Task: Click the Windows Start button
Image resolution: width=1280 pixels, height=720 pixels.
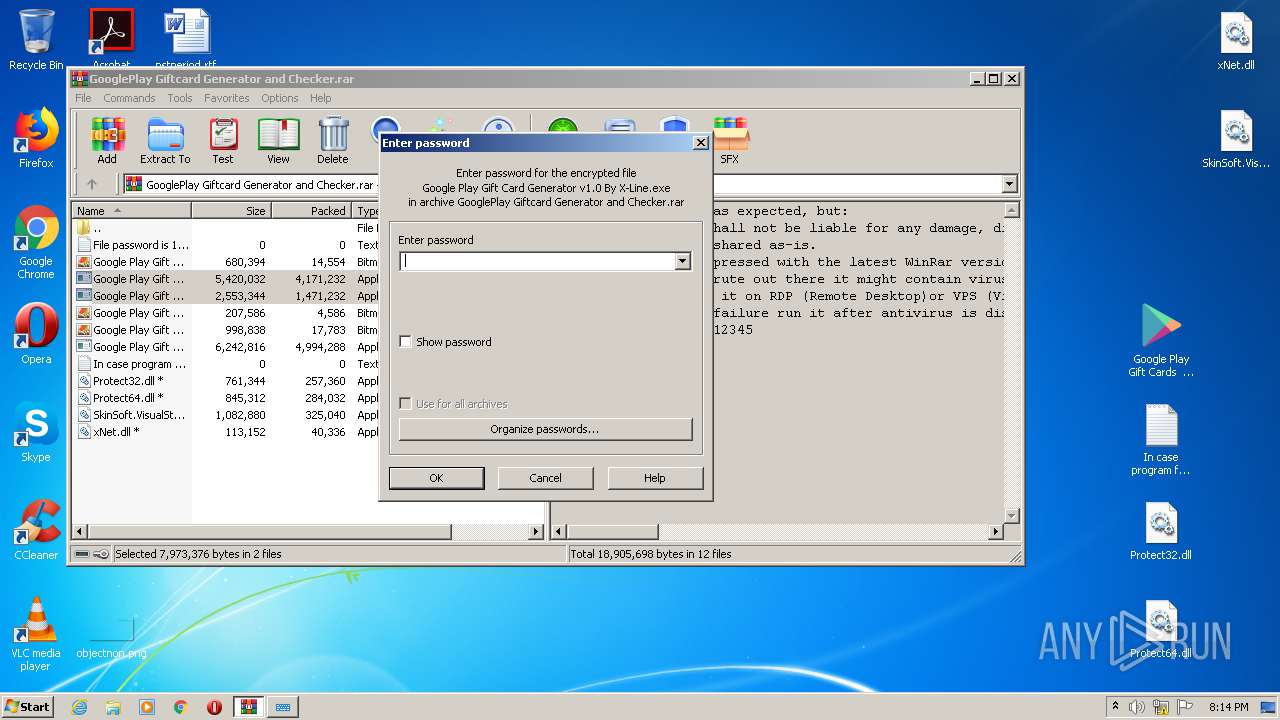Action: 28,707
